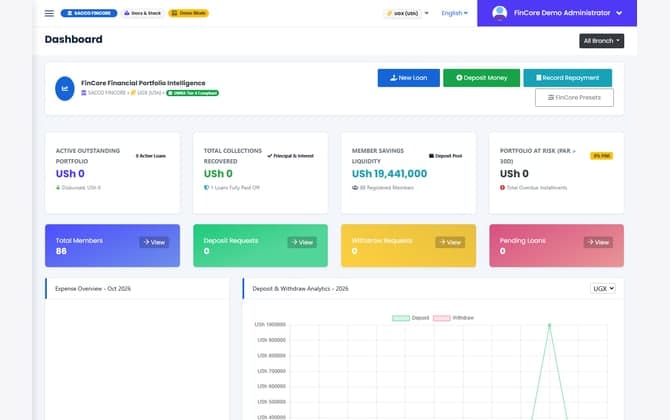Open the Docs & Stack badge
Screen dimensions: 670x420
[143, 13]
